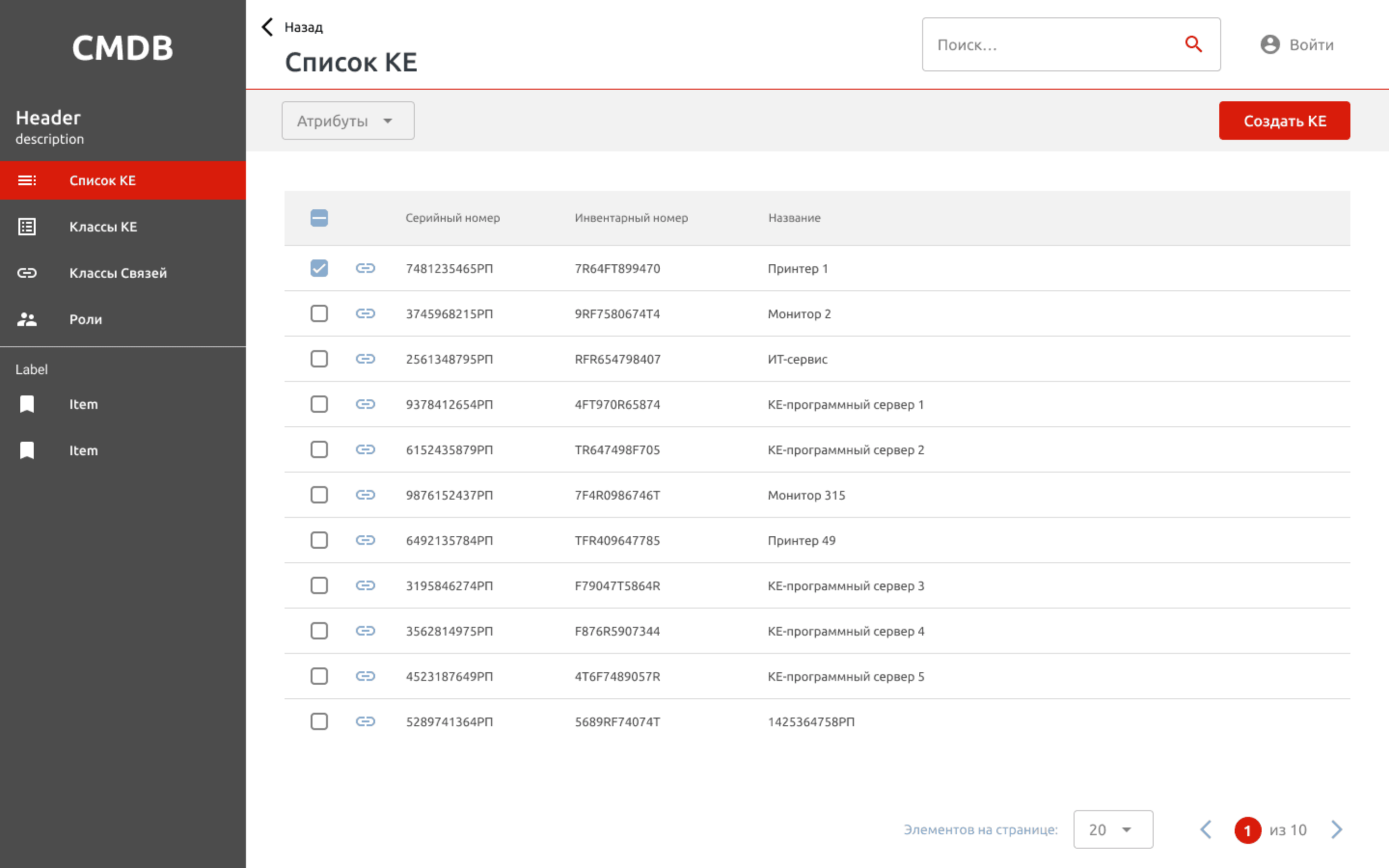This screenshot has width=1389, height=868.
Task: Click inventory number F876R5907344
Action: click(618, 632)
